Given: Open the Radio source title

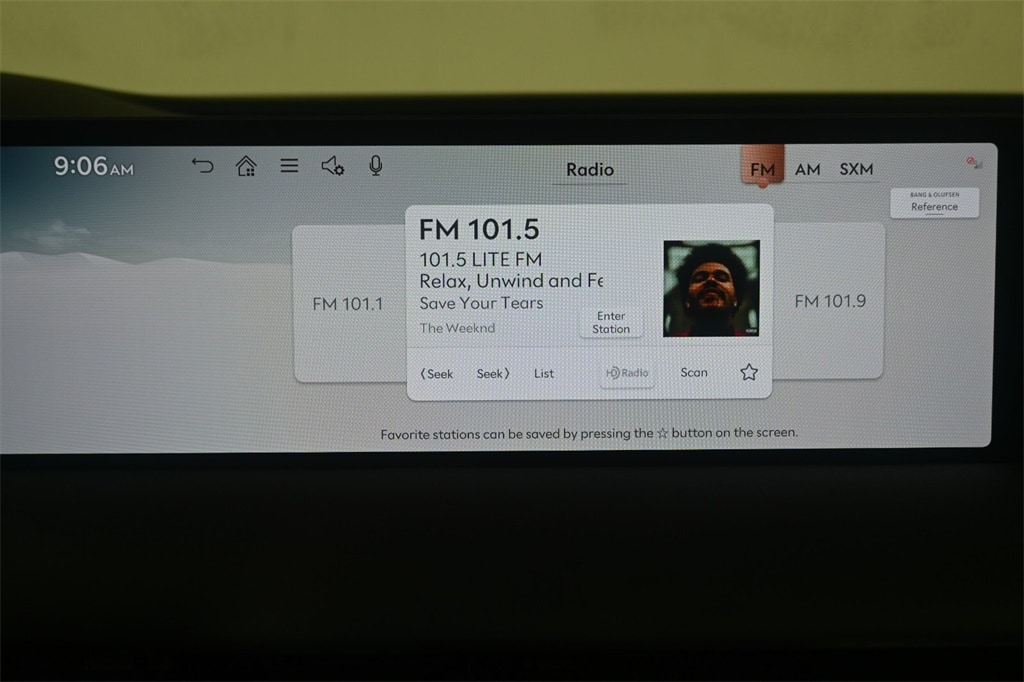Looking at the screenshot, I should pos(590,170).
